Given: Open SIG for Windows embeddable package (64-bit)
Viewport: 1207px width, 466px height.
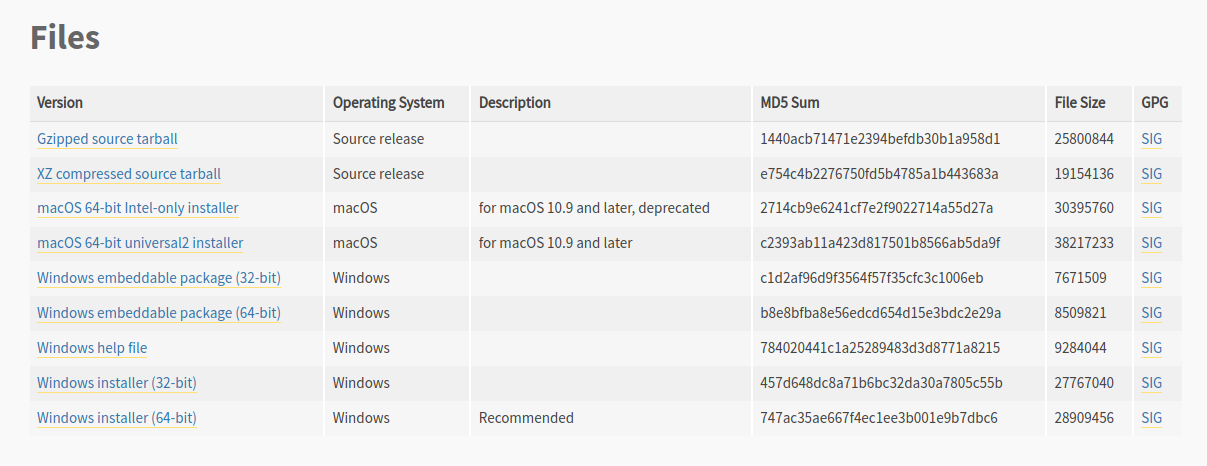Looking at the screenshot, I should click(x=1151, y=313).
